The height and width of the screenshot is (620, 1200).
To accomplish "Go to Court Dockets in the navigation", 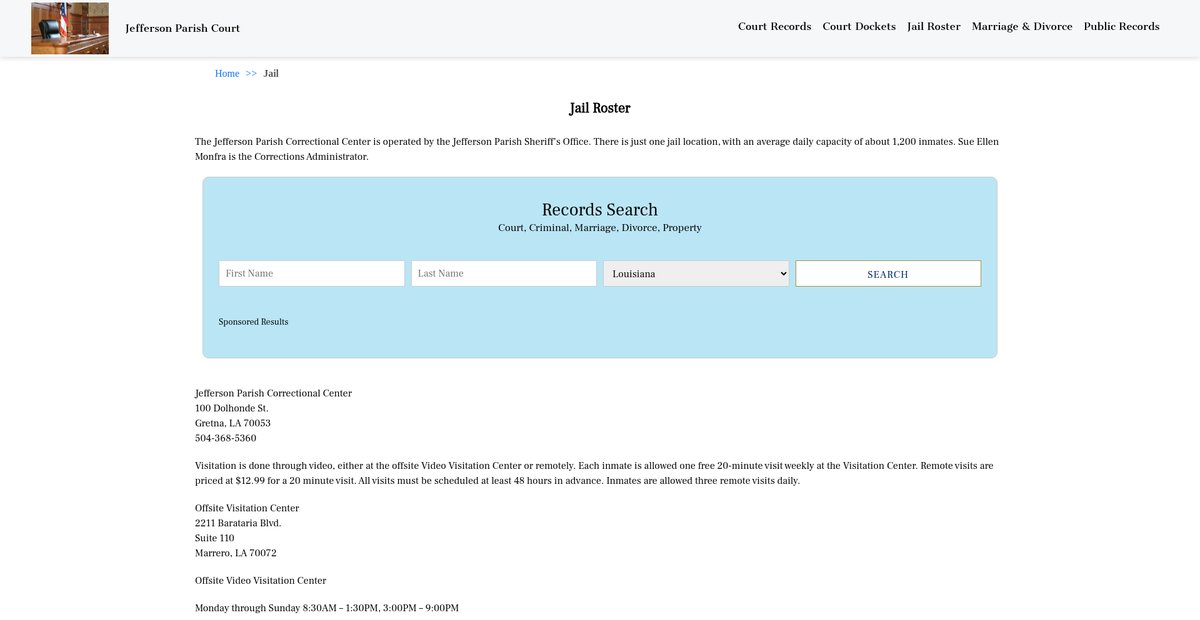I will coord(859,27).
